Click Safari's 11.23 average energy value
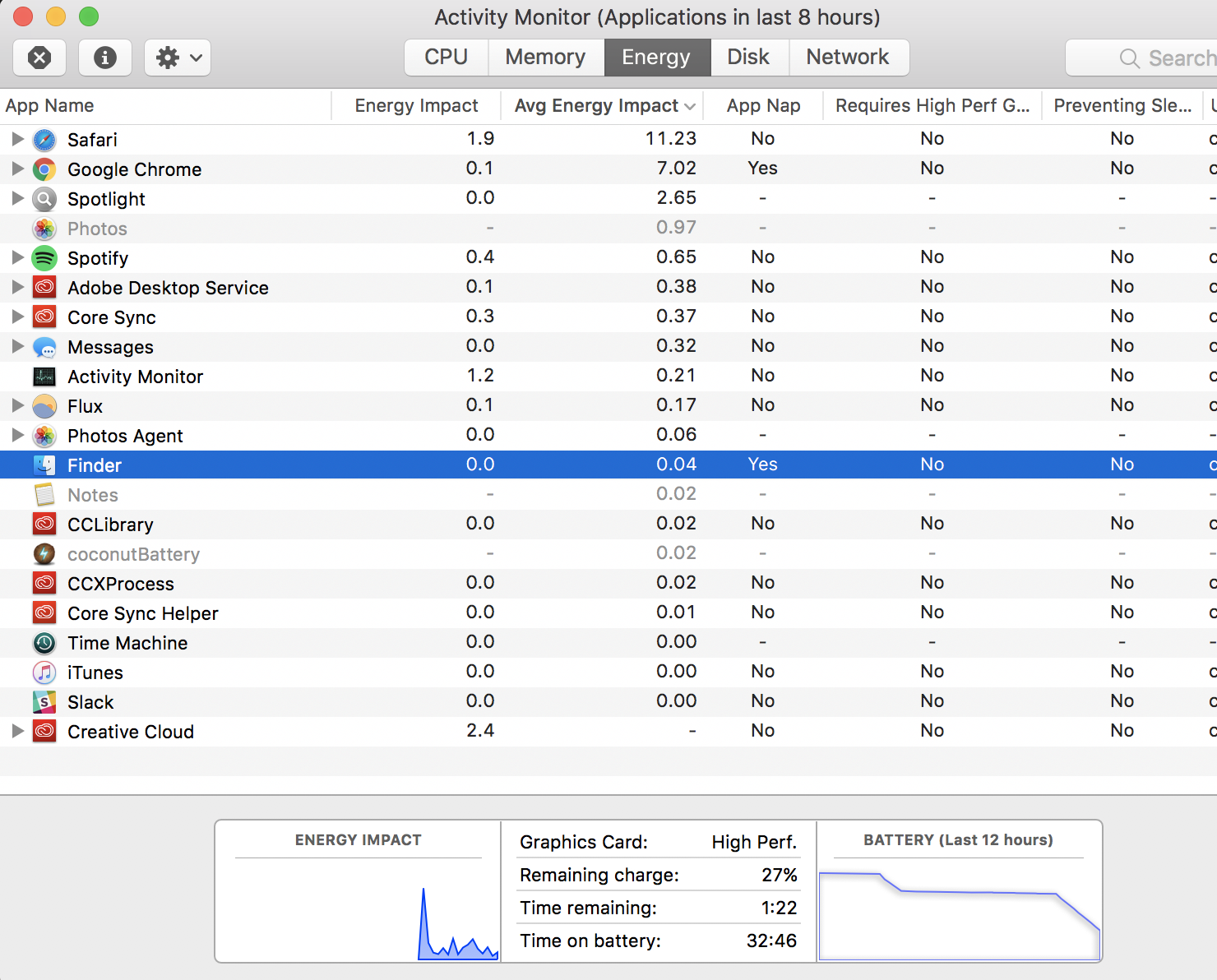The image size is (1217, 980). (x=671, y=139)
